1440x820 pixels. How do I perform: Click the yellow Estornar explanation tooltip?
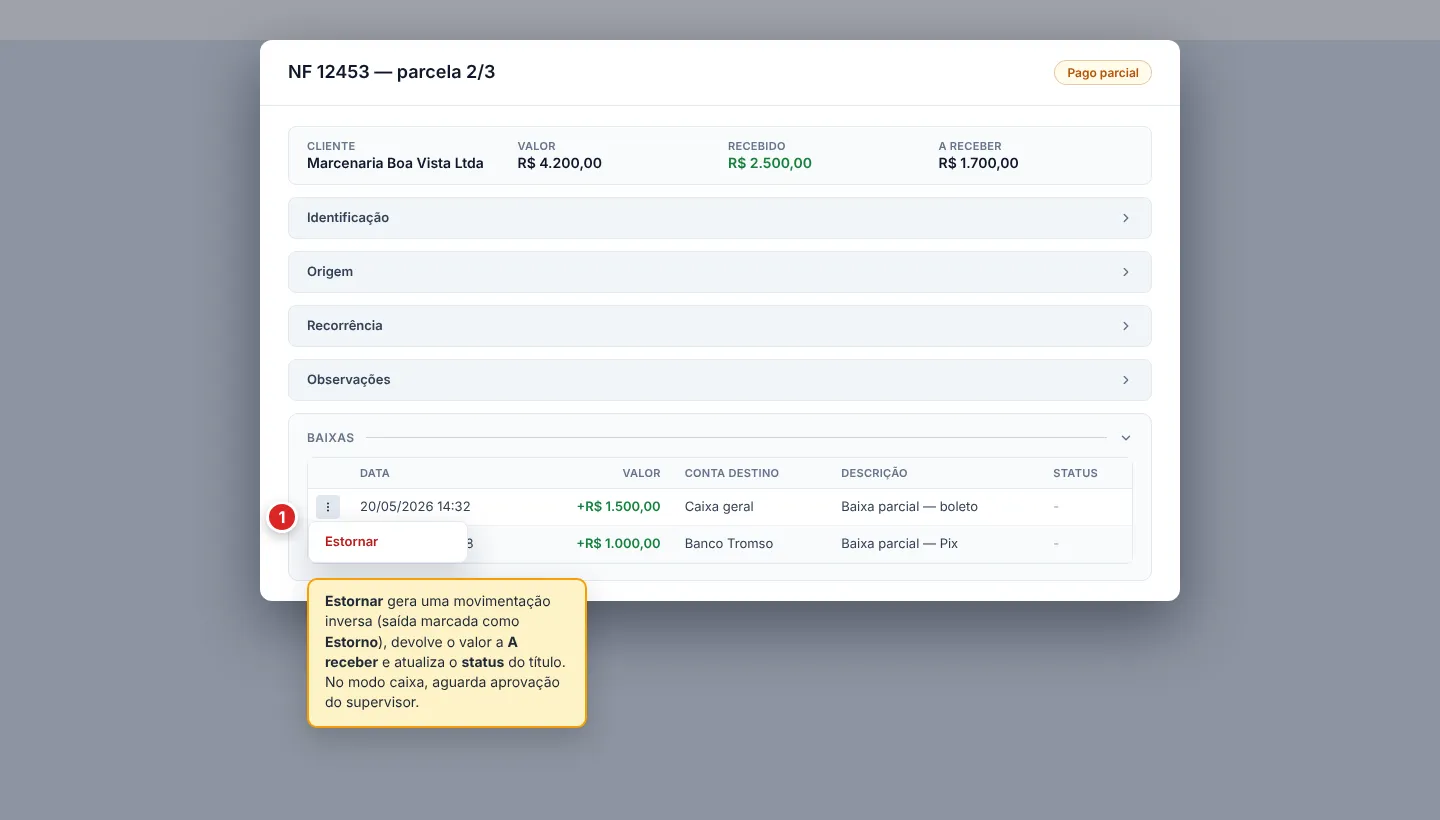(x=446, y=653)
